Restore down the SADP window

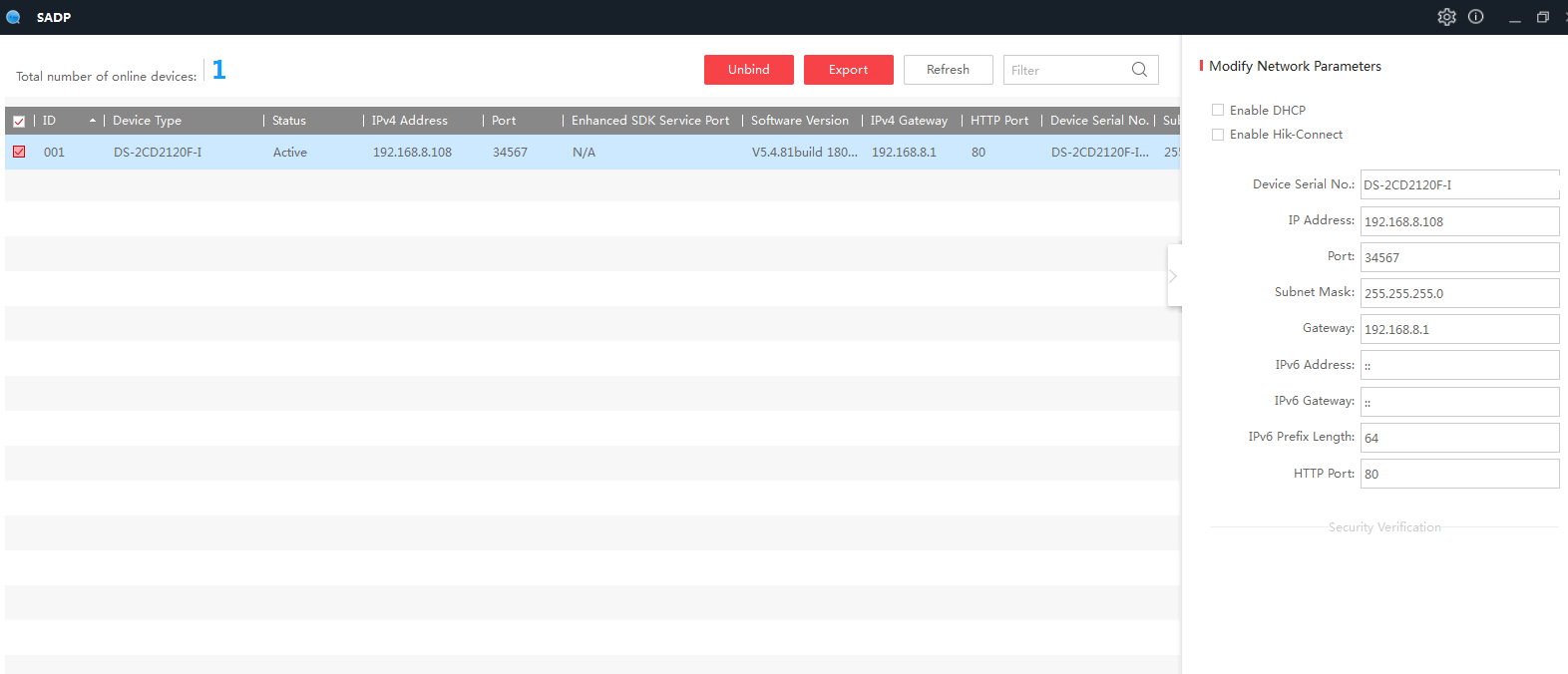point(1543,17)
